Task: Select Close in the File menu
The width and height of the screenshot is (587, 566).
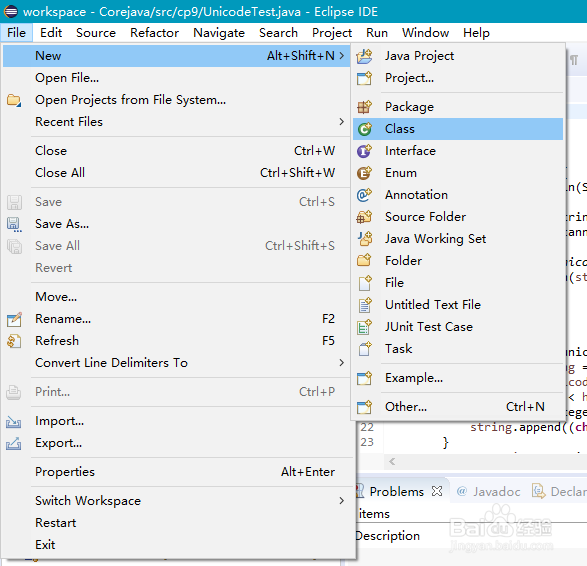Action: pos(177,151)
